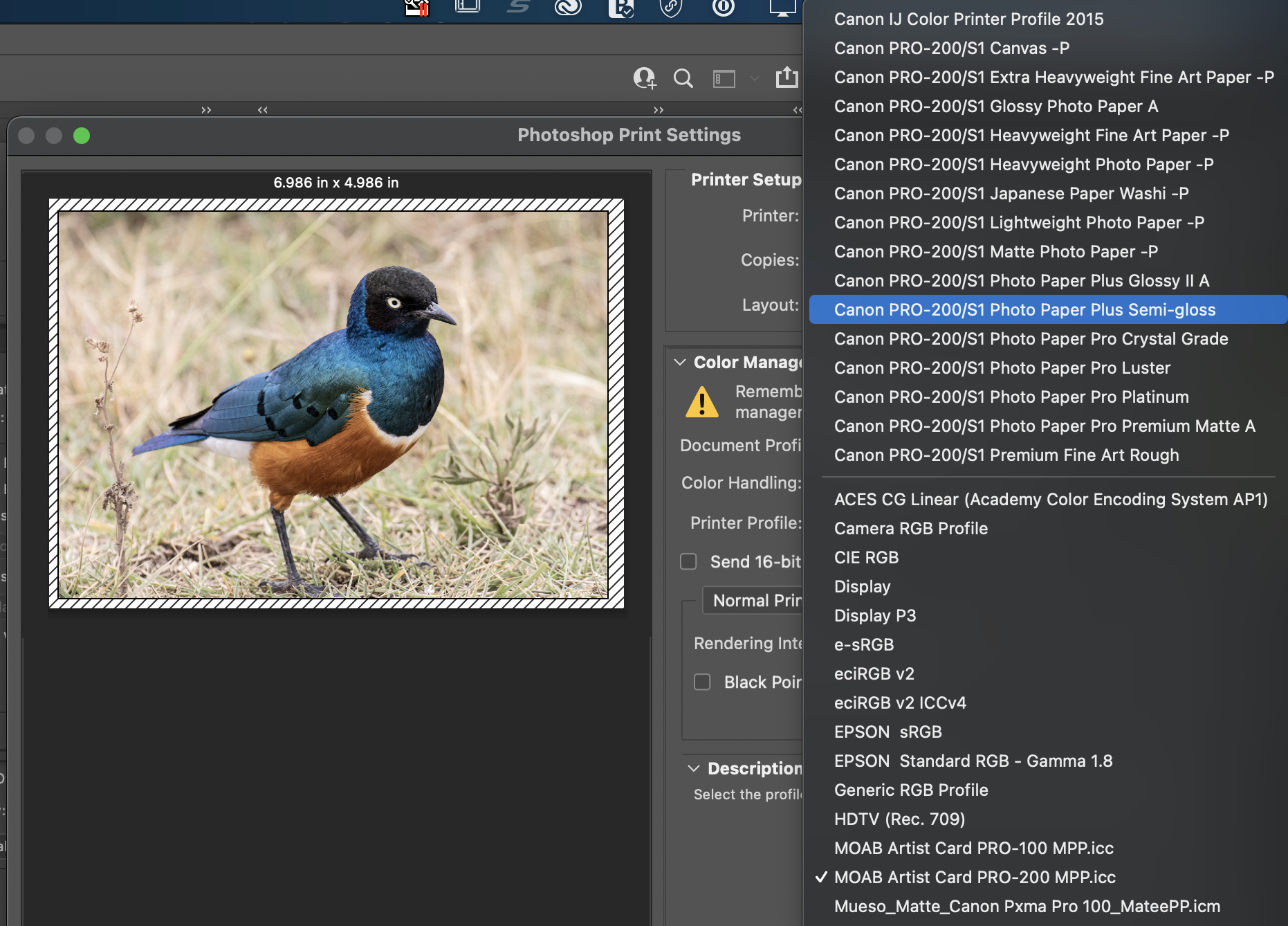Choose Generic RGB Profile option
This screenshot has height=926, width=1288.
click(911, 790)
